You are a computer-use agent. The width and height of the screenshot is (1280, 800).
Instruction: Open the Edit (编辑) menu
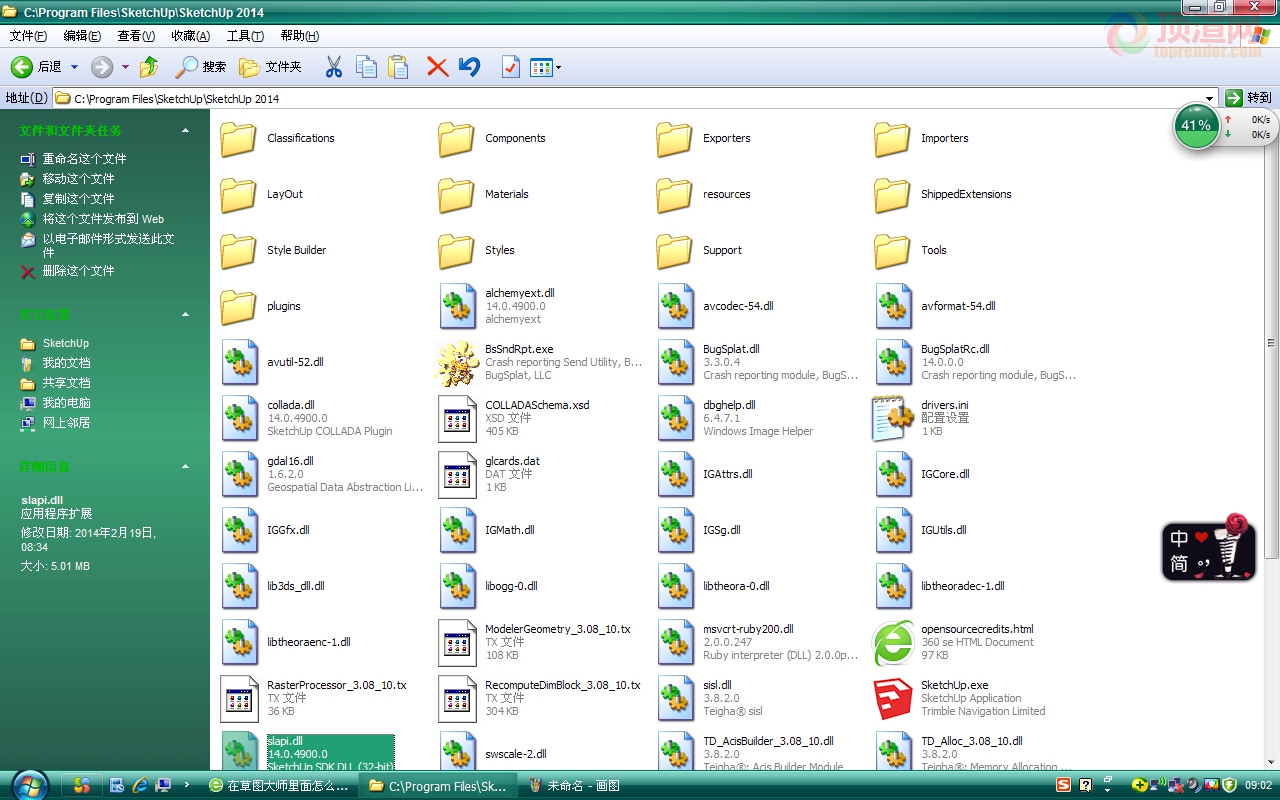[82, 36]
